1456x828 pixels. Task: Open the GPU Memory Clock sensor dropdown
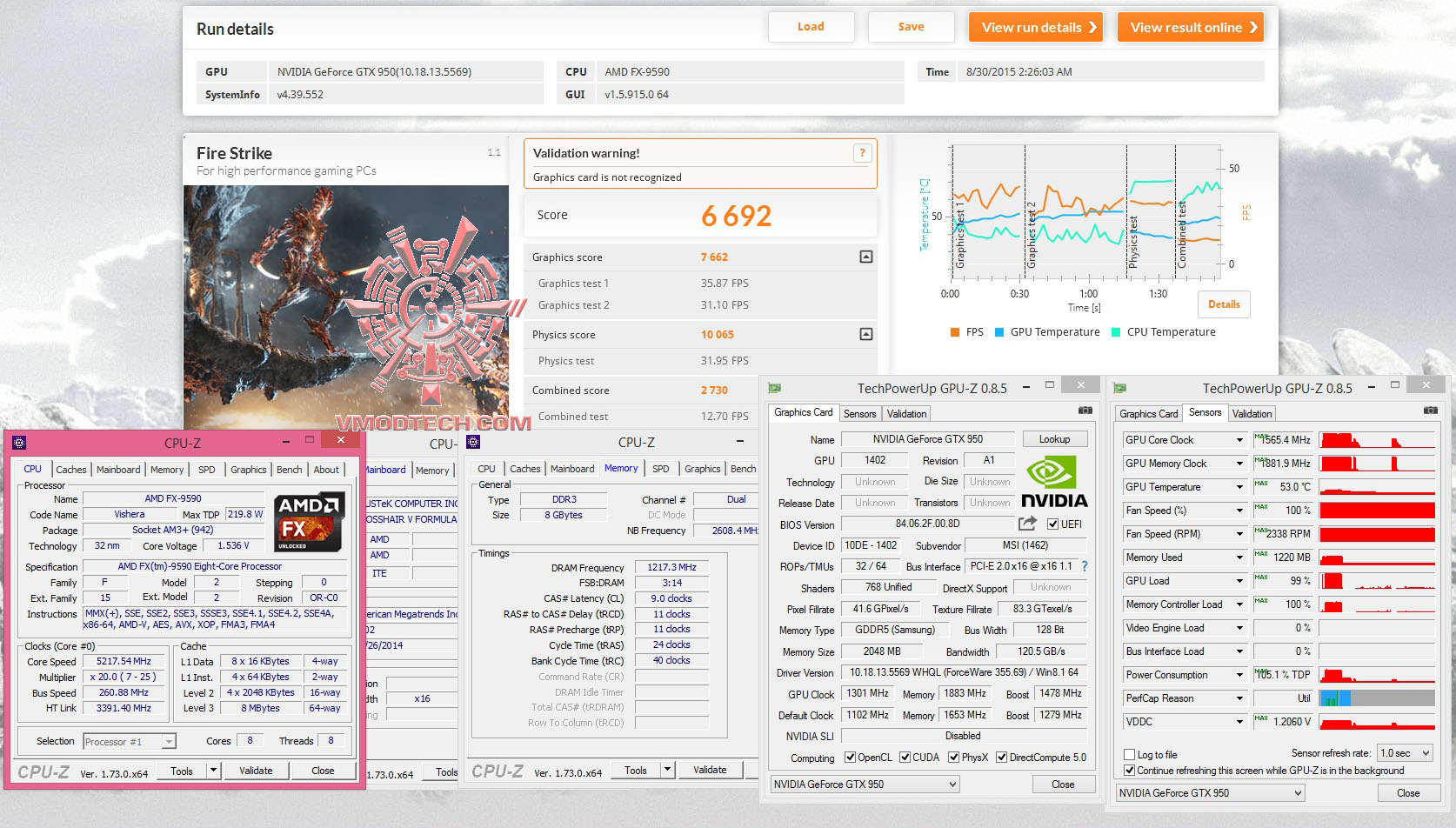tap(1239, 464)
